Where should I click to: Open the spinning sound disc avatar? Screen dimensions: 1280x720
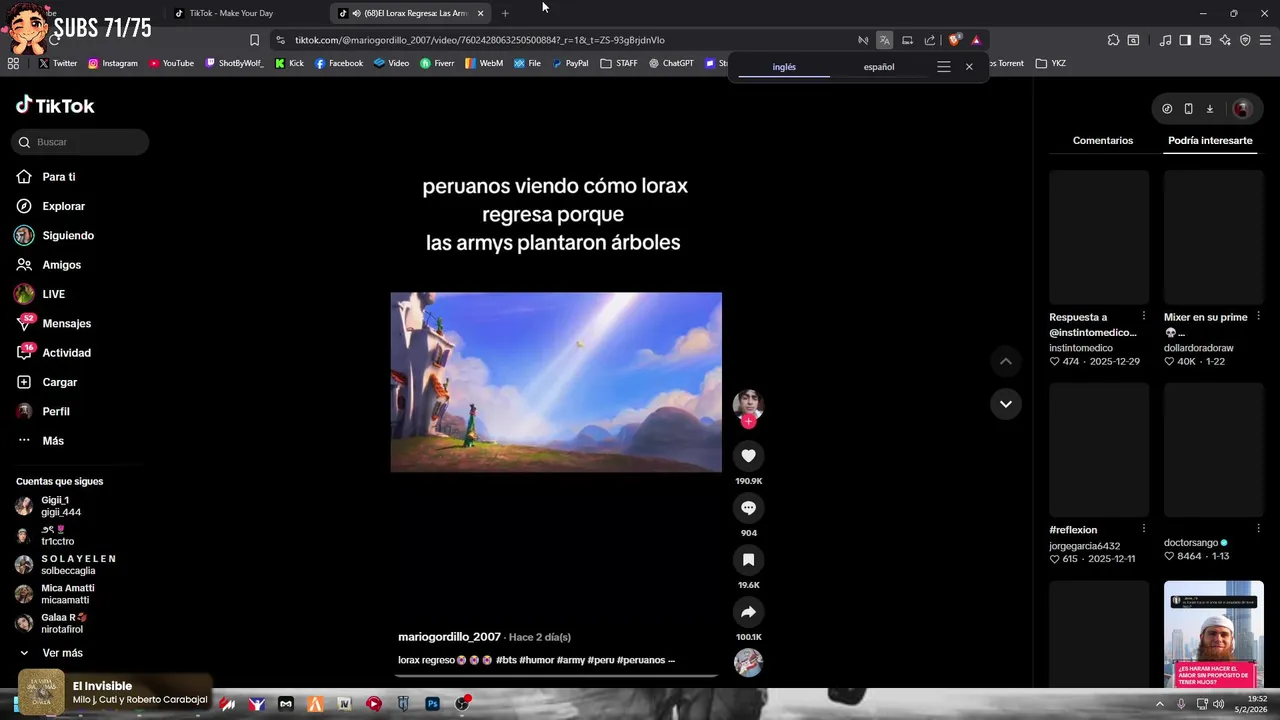[x=748, y=662]
